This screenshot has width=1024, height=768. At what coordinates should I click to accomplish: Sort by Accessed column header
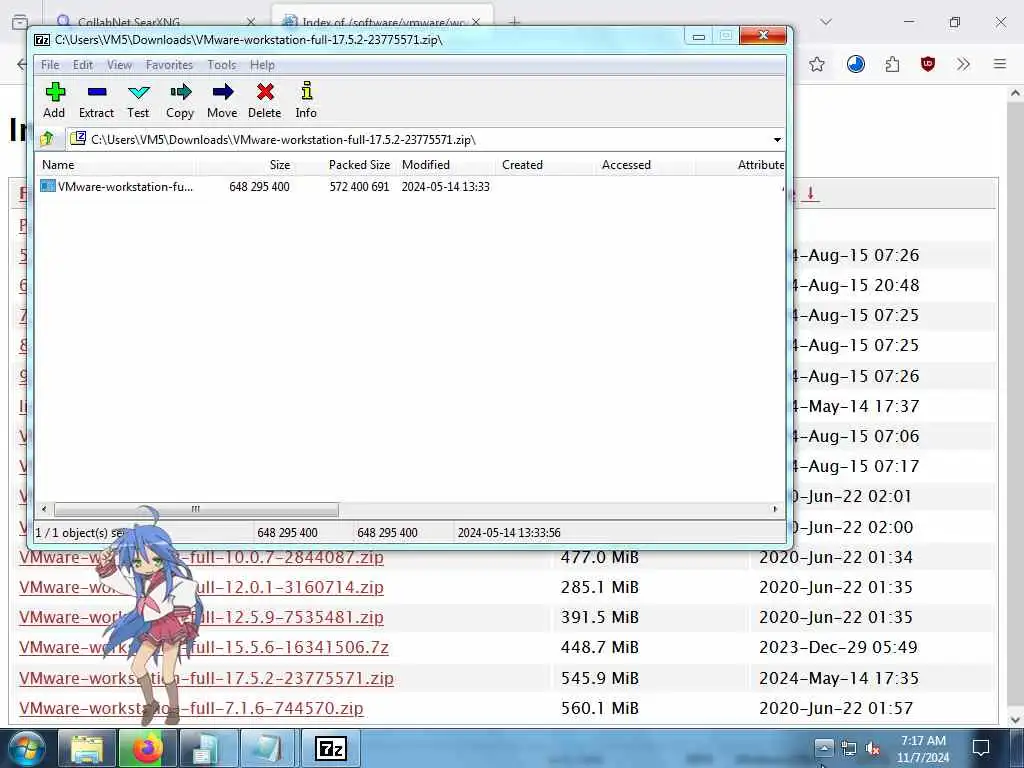click(x=646, y=165)
